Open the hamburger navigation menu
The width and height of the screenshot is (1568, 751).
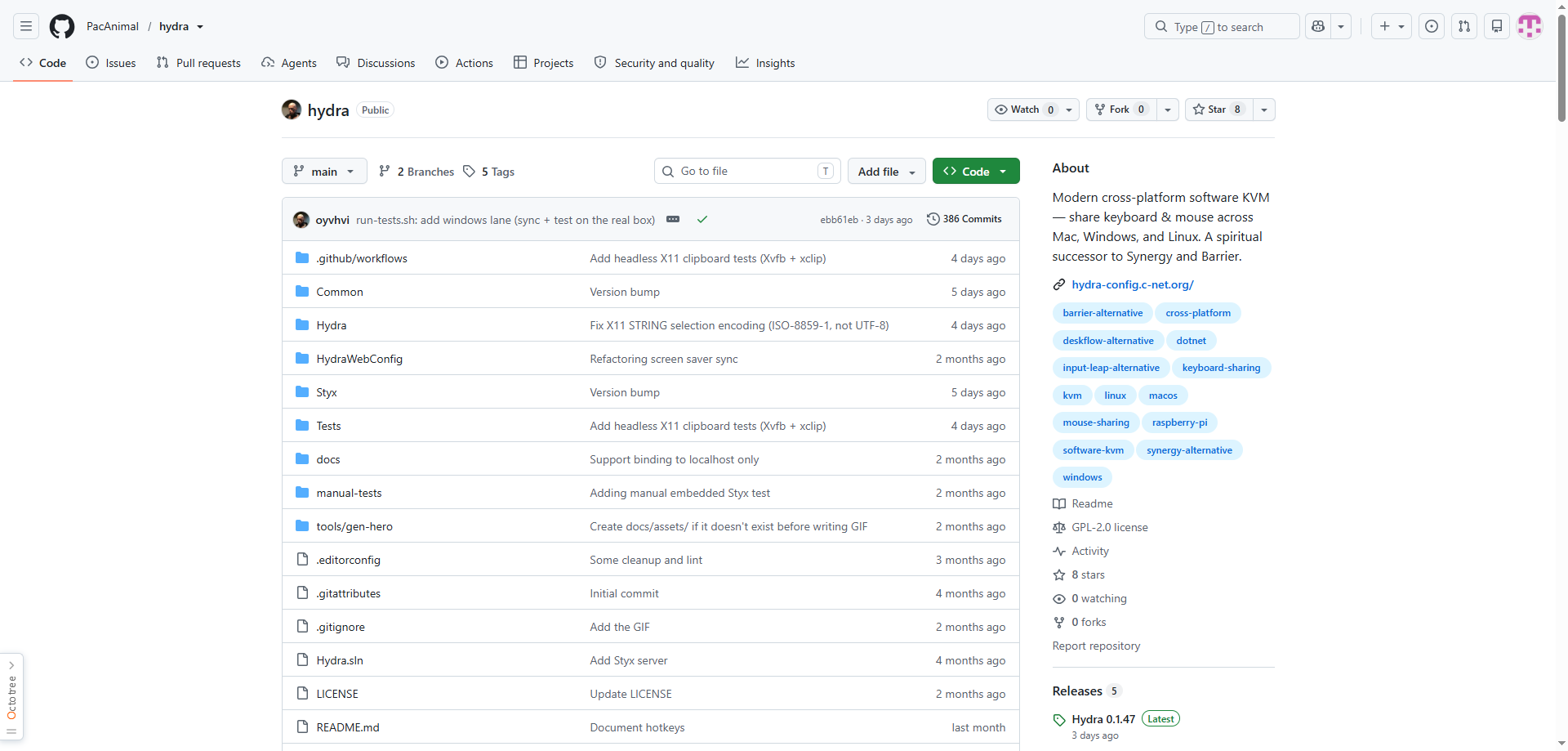(26, 26)
